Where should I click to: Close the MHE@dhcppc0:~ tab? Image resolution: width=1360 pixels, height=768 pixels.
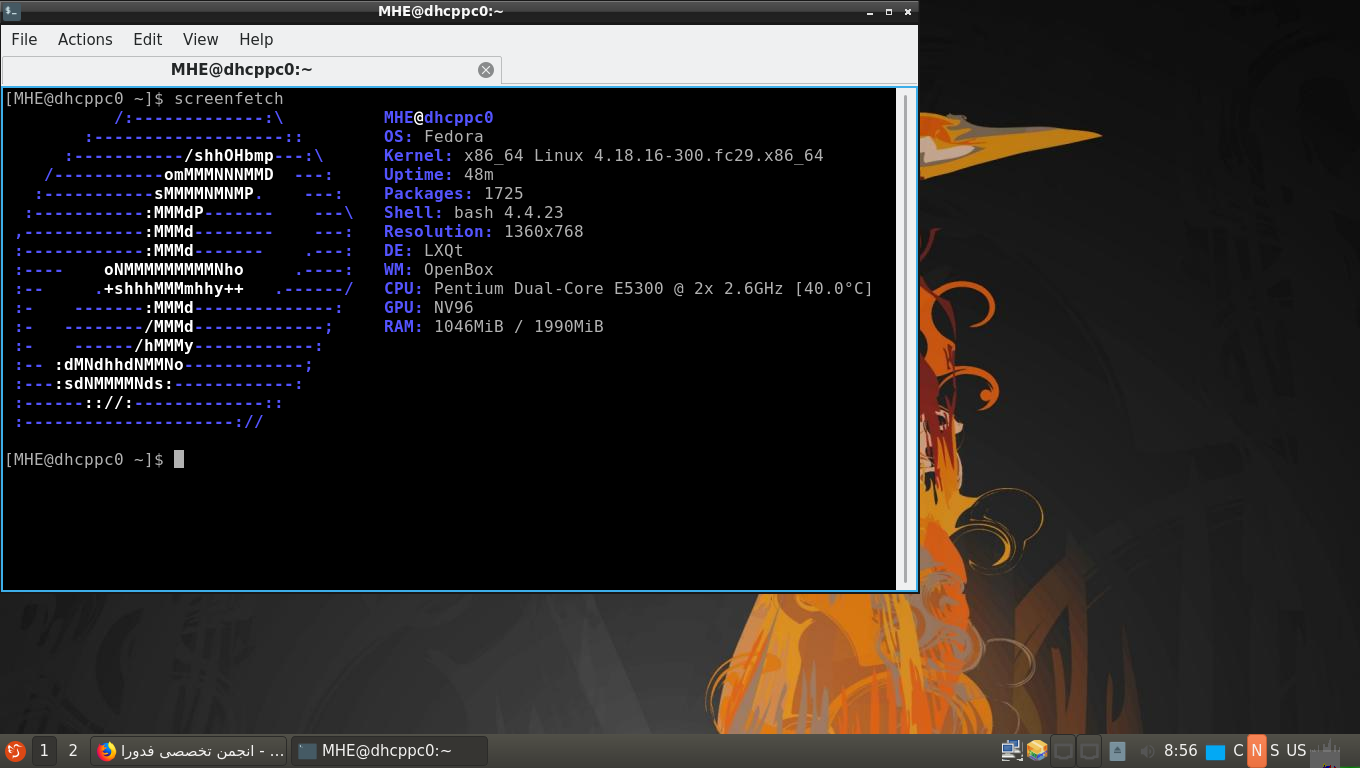click(x=486, y=70)
